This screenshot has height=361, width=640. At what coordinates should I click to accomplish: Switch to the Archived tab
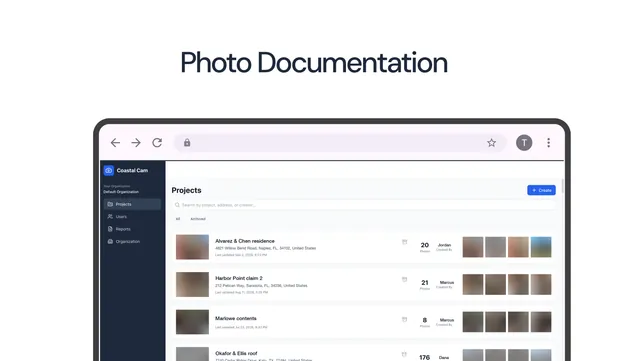[198, 219]
